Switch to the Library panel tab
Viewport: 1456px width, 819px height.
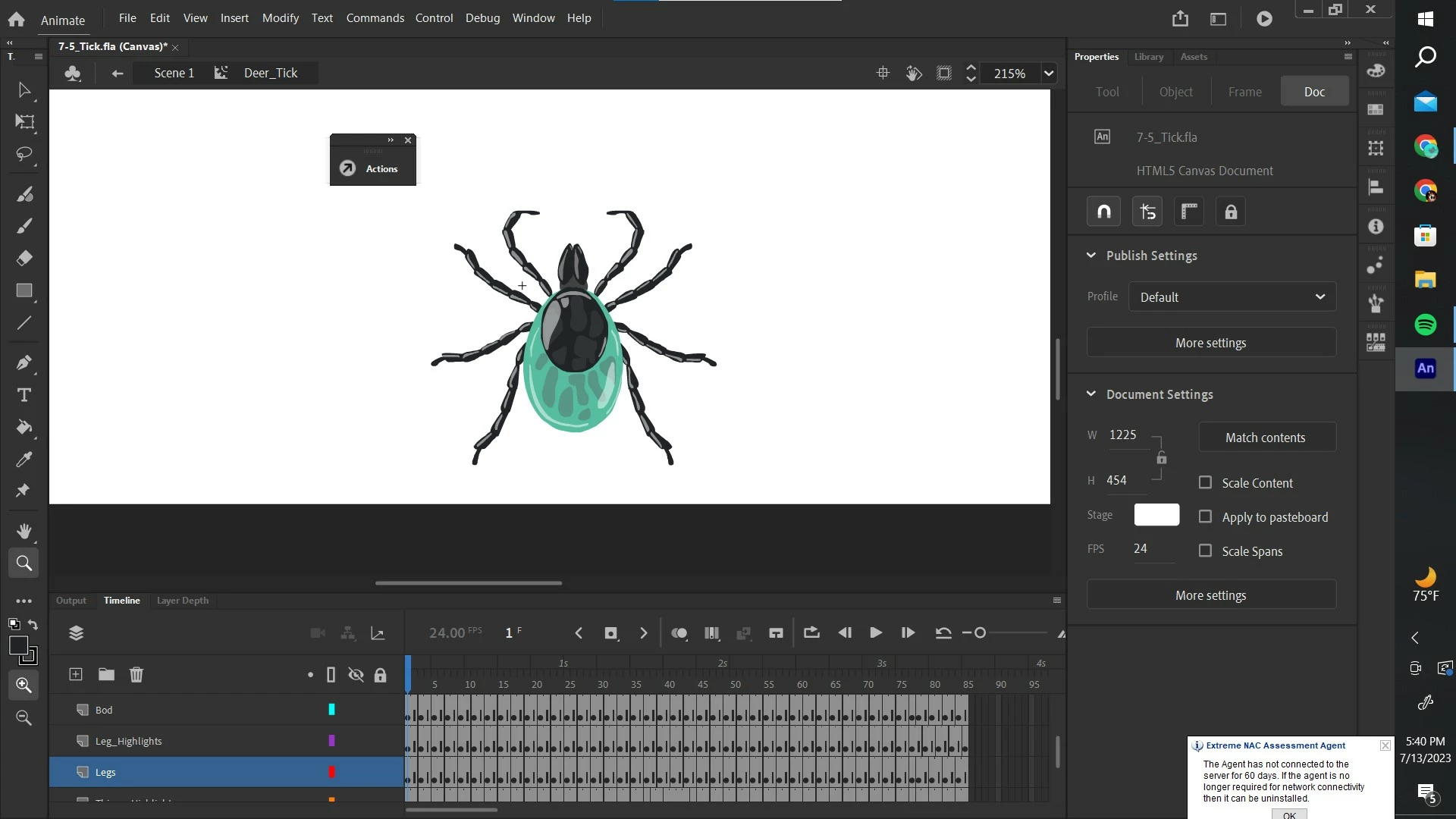[x=1148, y=57]
